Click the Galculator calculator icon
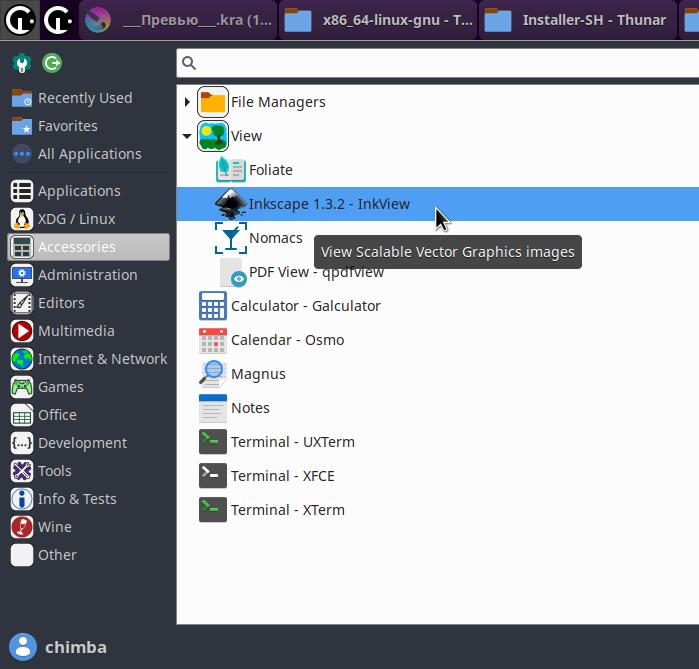699x669 pixels. [x=213, y=306]
